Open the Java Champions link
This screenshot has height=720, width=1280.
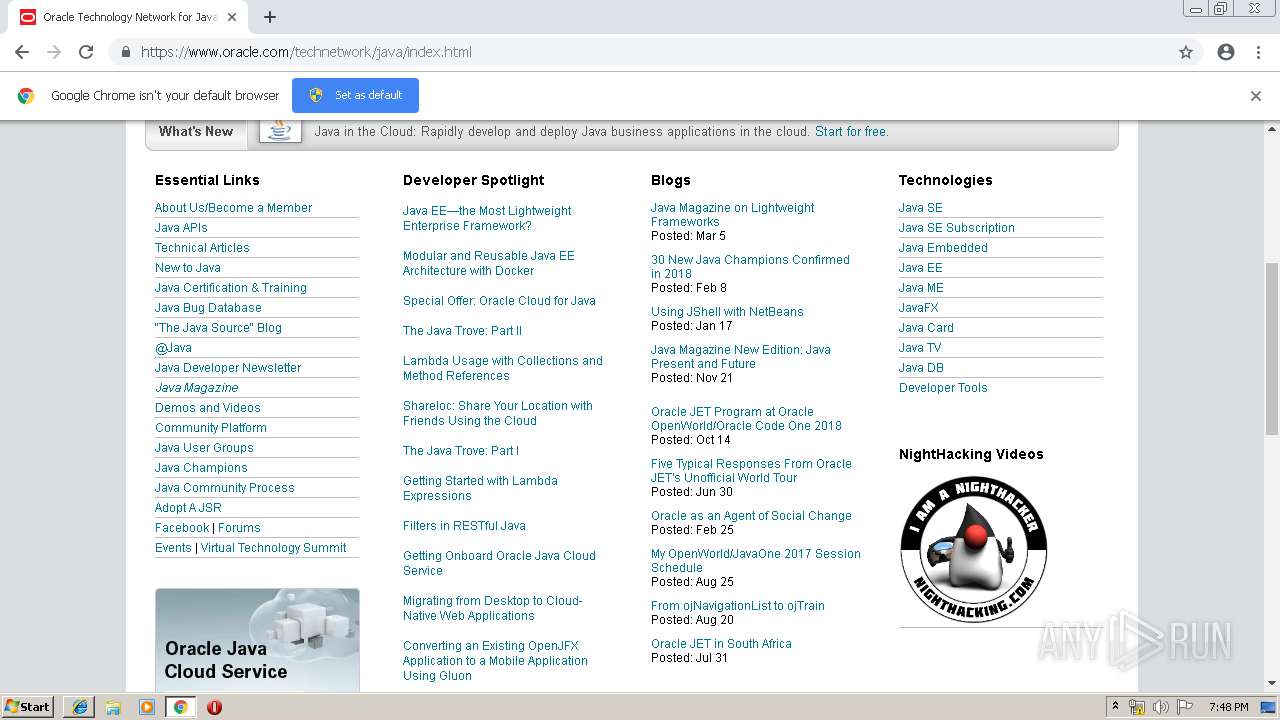(201, 468)
